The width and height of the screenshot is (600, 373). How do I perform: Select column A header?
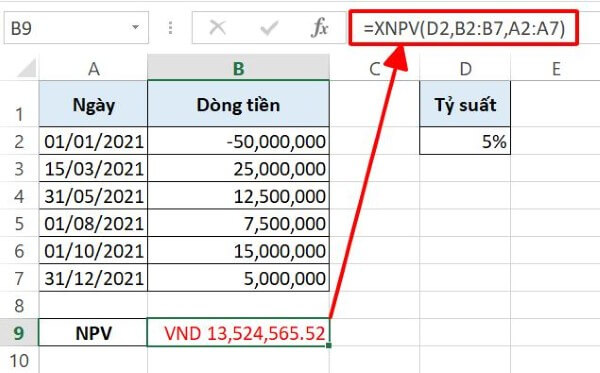point(93,69)
